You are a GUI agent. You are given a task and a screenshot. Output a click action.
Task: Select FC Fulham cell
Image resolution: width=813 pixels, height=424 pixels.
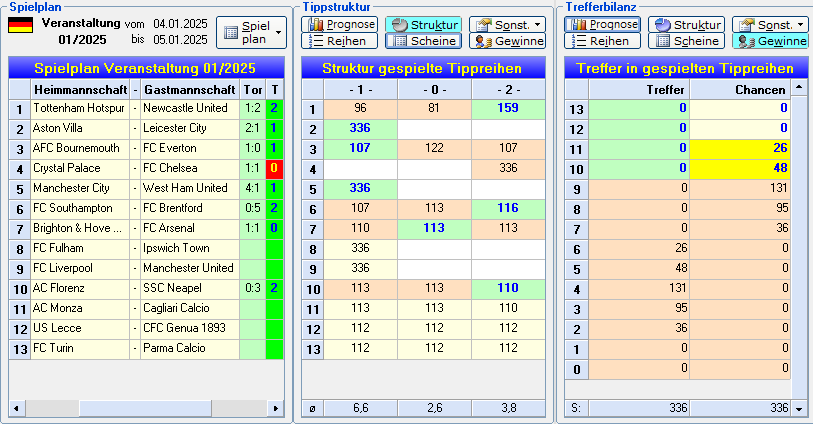(x=80, y=249)
